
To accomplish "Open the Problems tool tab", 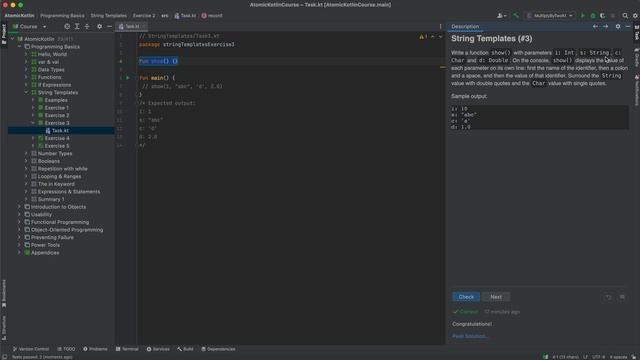I will pos(95,349).
